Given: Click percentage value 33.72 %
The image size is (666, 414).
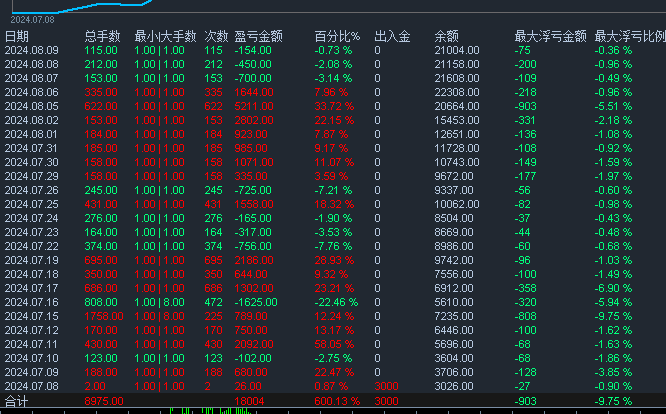Looking at the screenshot, I should [334, 107].
